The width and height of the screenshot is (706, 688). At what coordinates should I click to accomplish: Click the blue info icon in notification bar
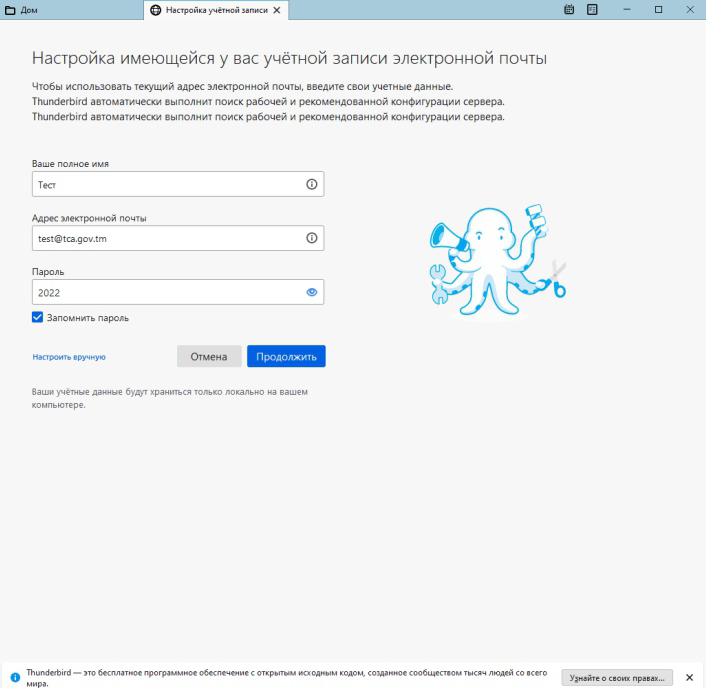(x=15, y=677)
